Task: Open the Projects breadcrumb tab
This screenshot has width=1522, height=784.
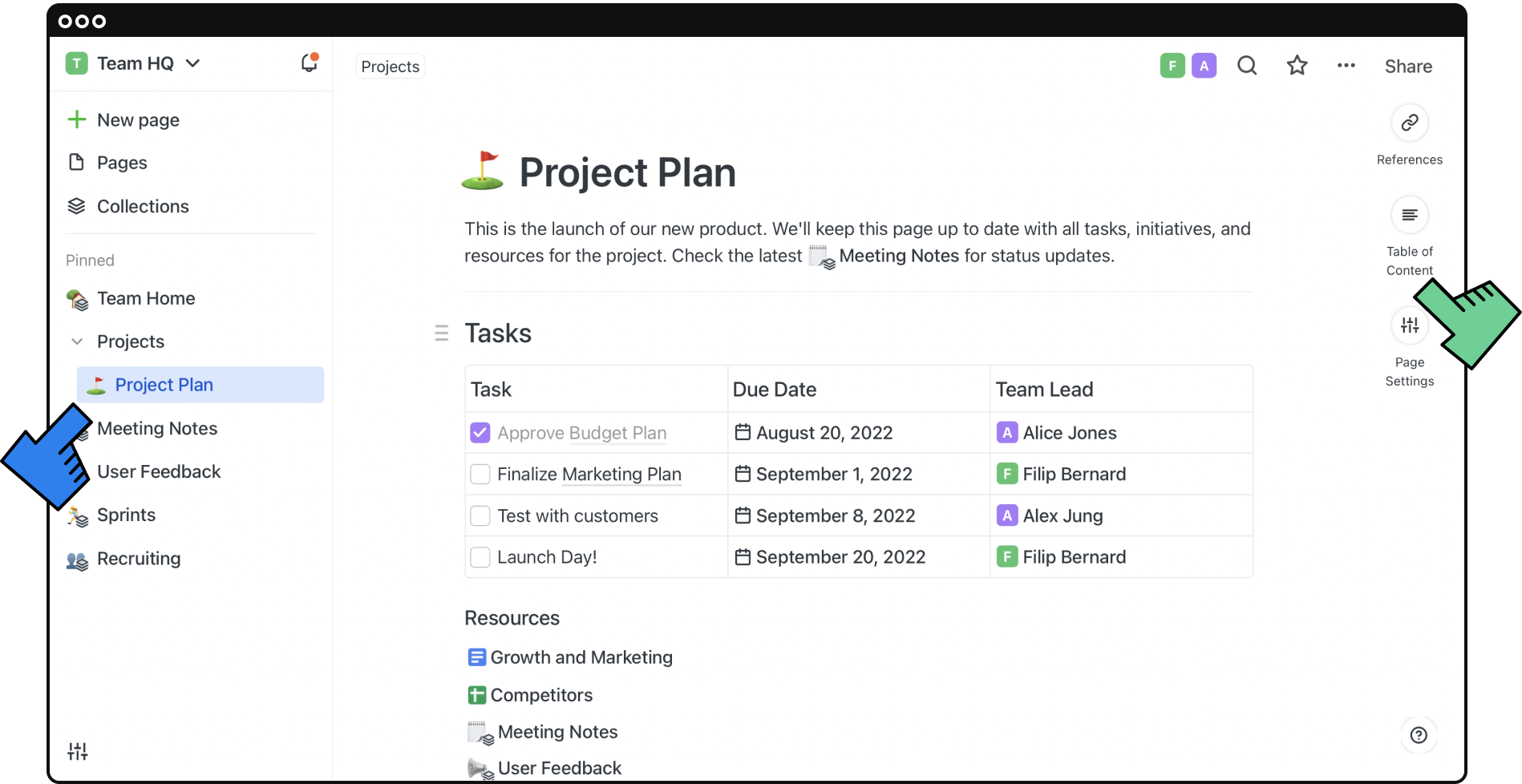Action: click(x=390, y=66)
